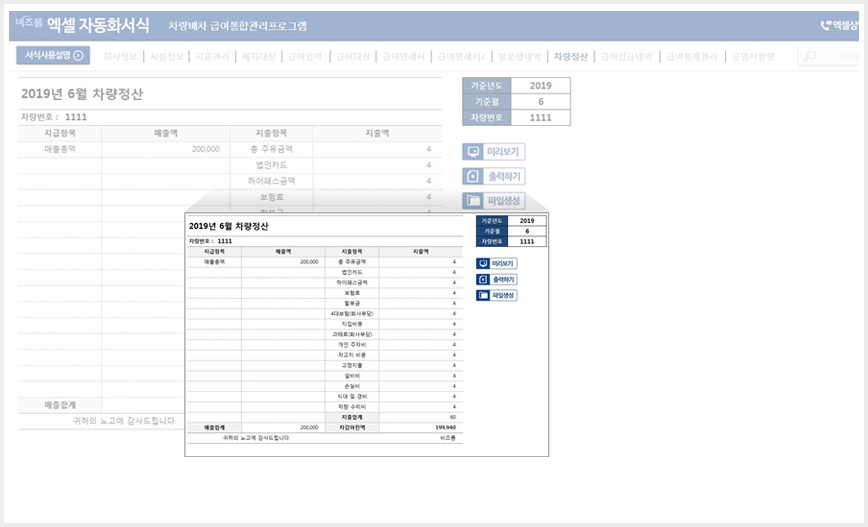Open the 급여명세서2 menu
Viewport: 868px width, 527px height.
[461, 56]
